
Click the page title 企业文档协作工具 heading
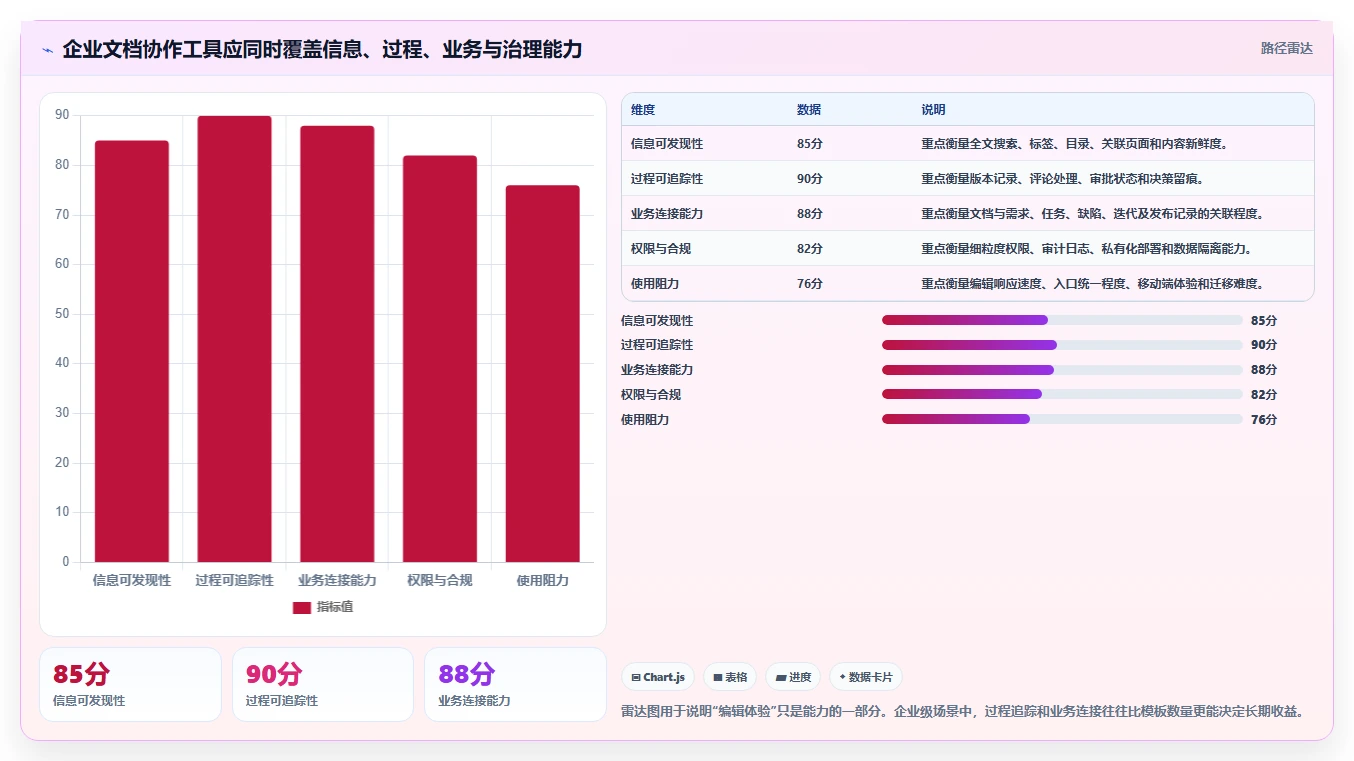(322, 49)
